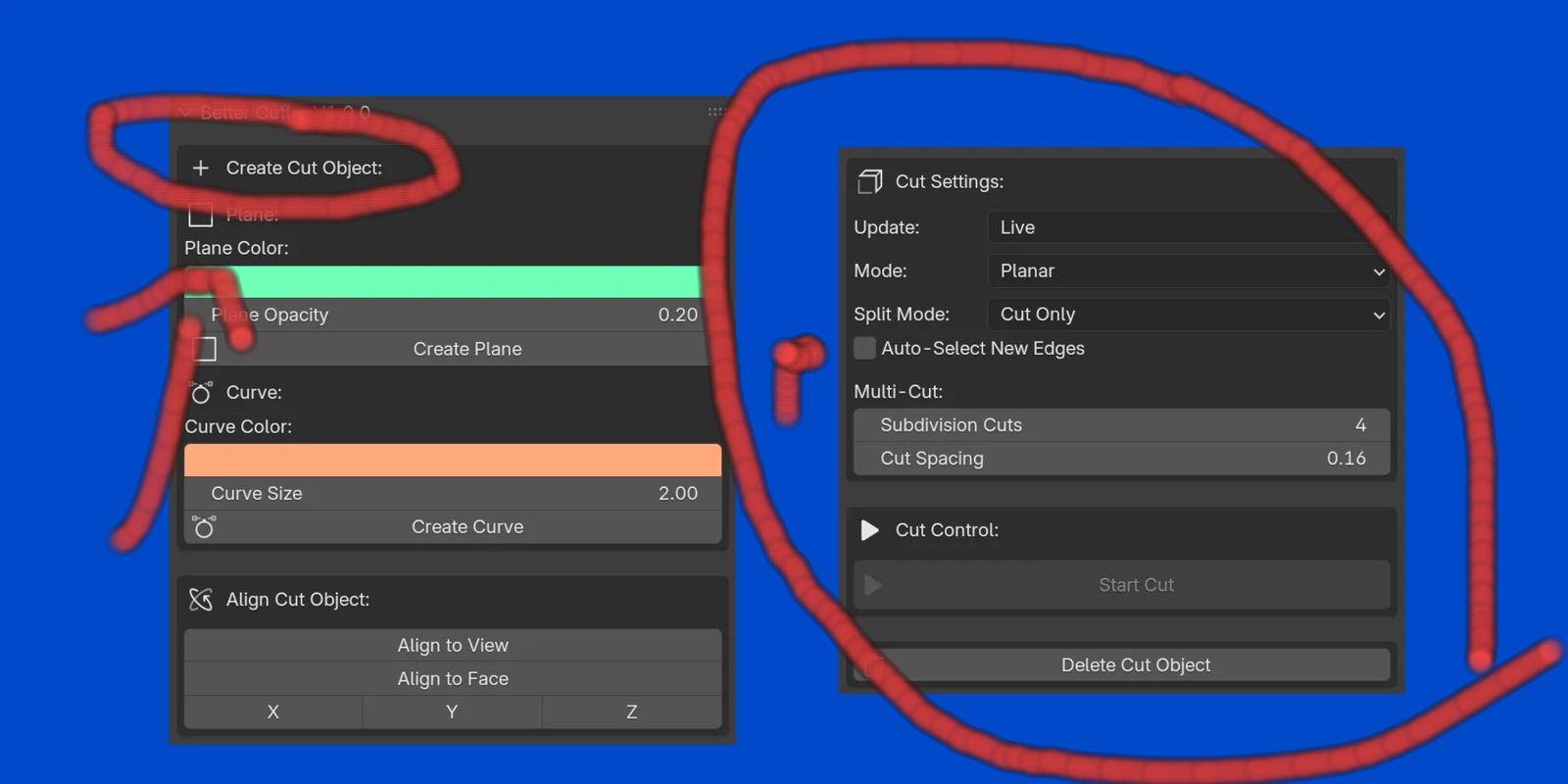This screenshot has width=1568, height=784.
Task: Click the plus icon beside Create Cut Object
Action: coord(201,169)
